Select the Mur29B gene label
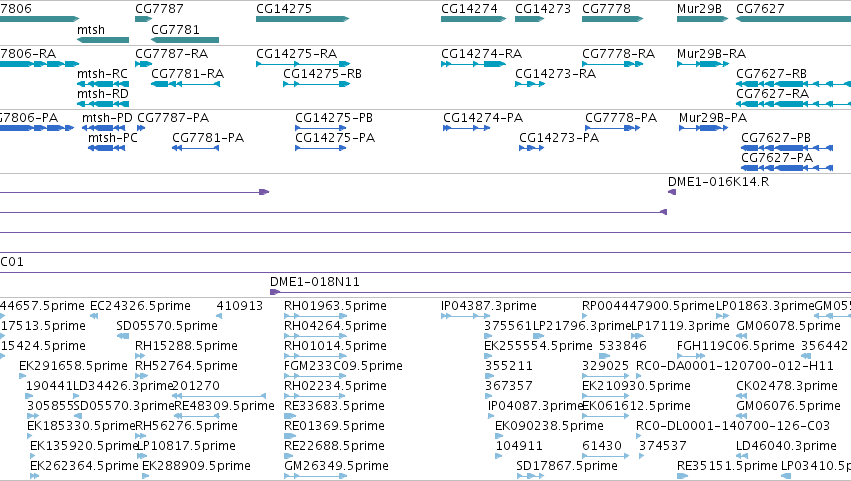This screenshot has height=481, width=851. 699,9
